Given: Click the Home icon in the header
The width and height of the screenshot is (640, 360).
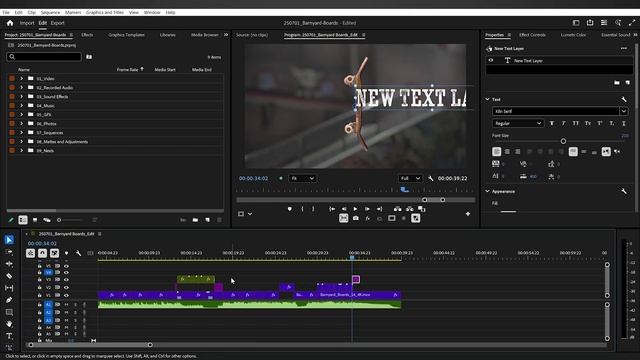Looking at the screenshot, I should 10,23.
